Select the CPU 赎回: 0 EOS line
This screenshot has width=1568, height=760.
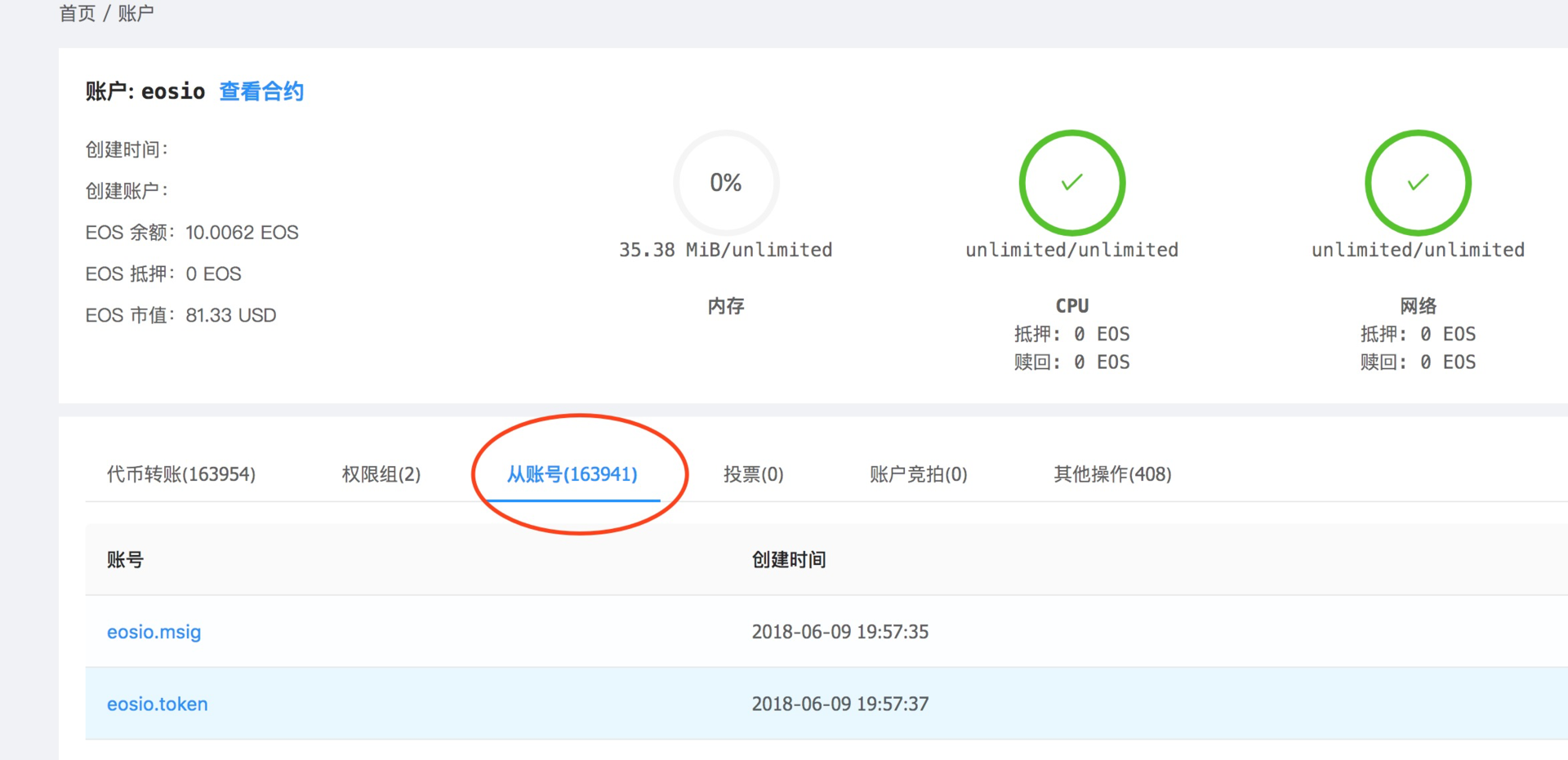1072,362
